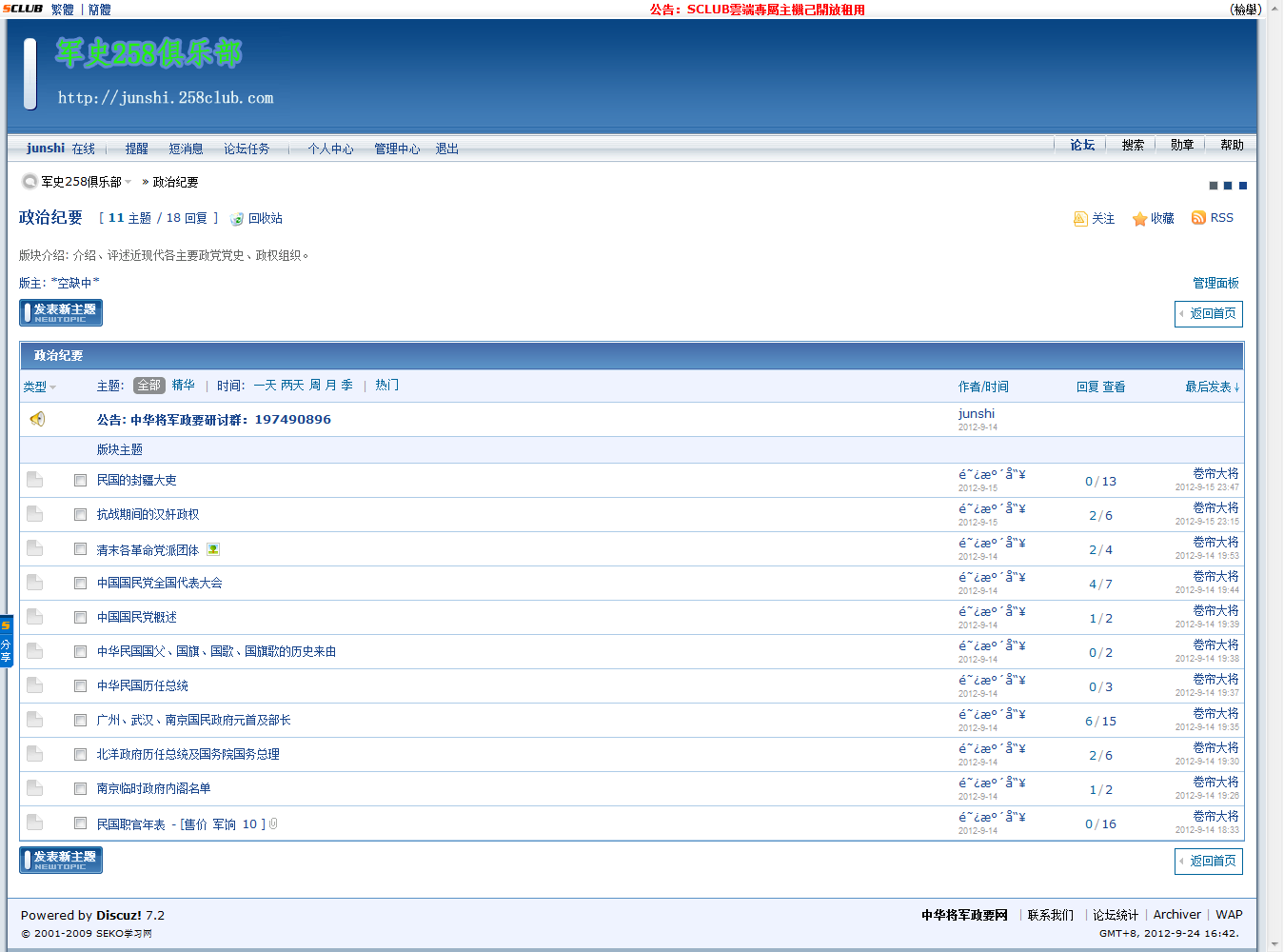
Task: Click the SCLUB logo in the top bar
Action: pos(23,9)
